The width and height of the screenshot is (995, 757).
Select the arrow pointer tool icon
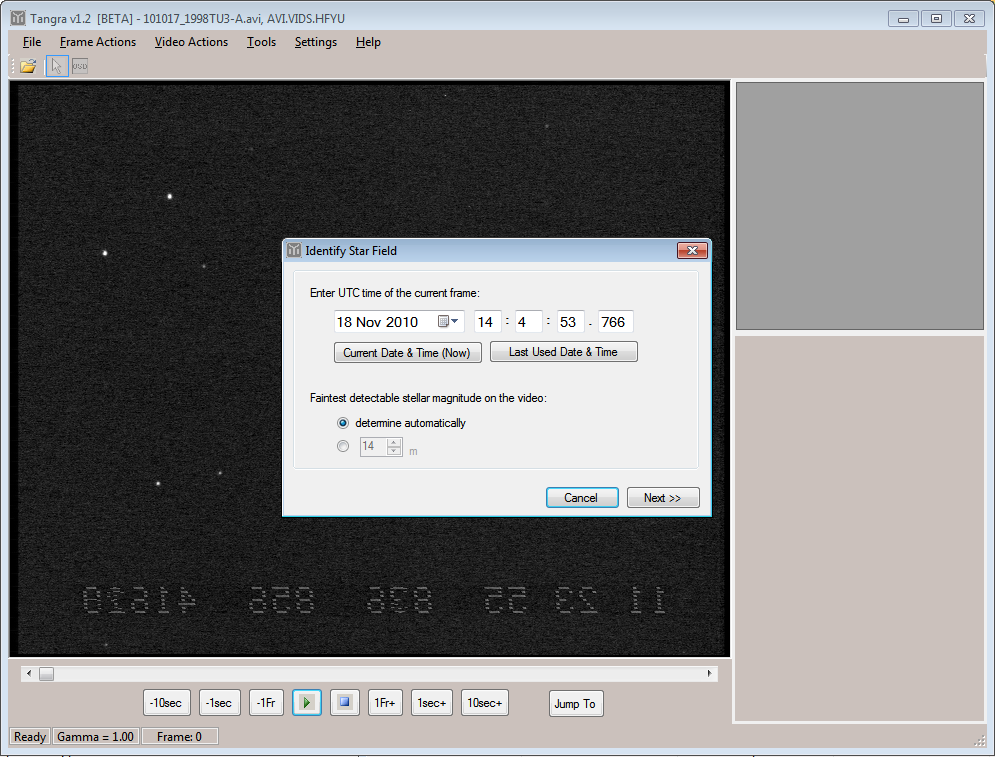click(56, 66)
